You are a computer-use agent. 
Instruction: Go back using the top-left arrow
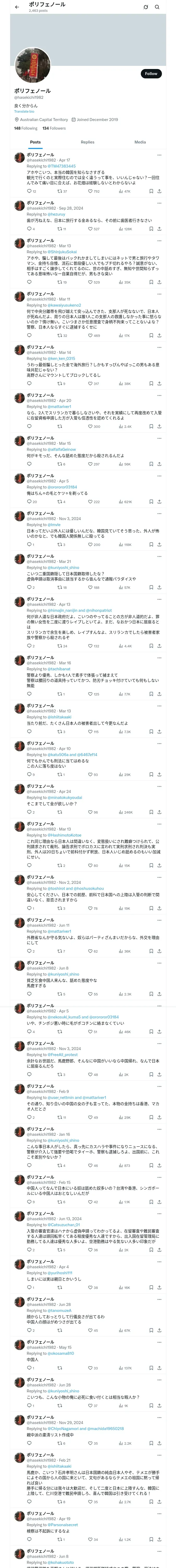point(17,7)
